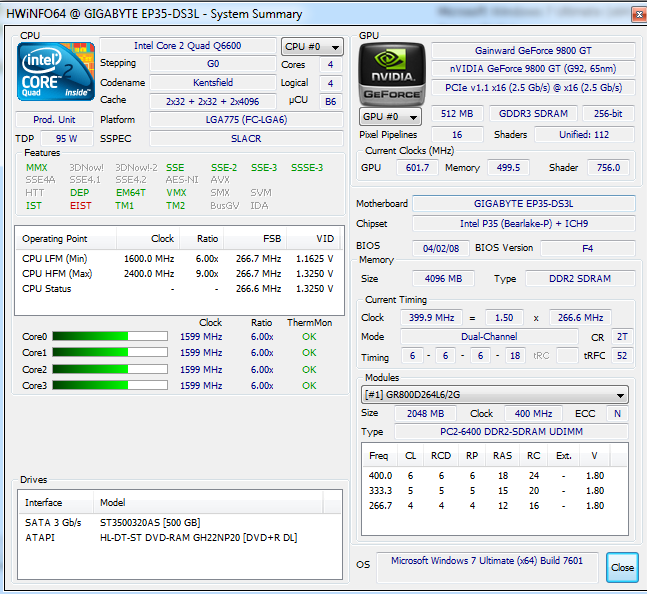Click the Gainward GeForce 9800 GT field

[533, 51]
